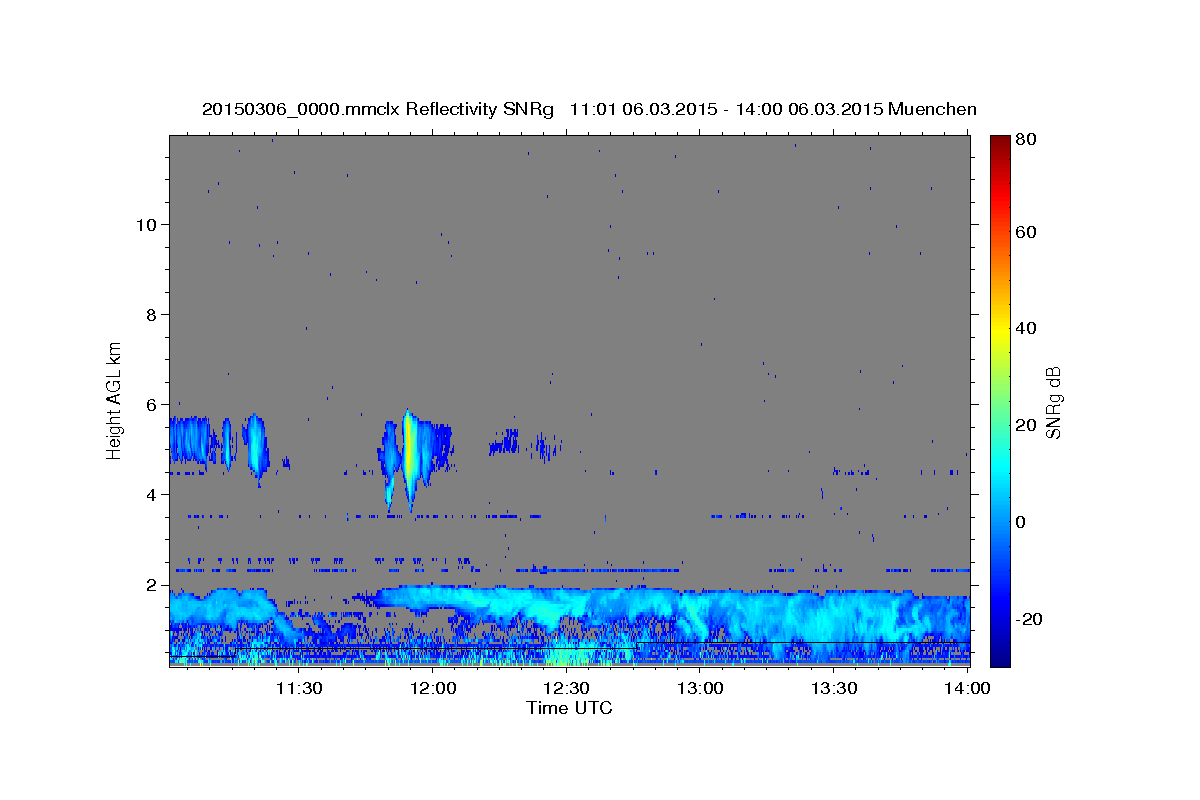Viewport: 1200px width, 800px height.
Task: Click the 12:30 time tick label
Action: [566, 688]
